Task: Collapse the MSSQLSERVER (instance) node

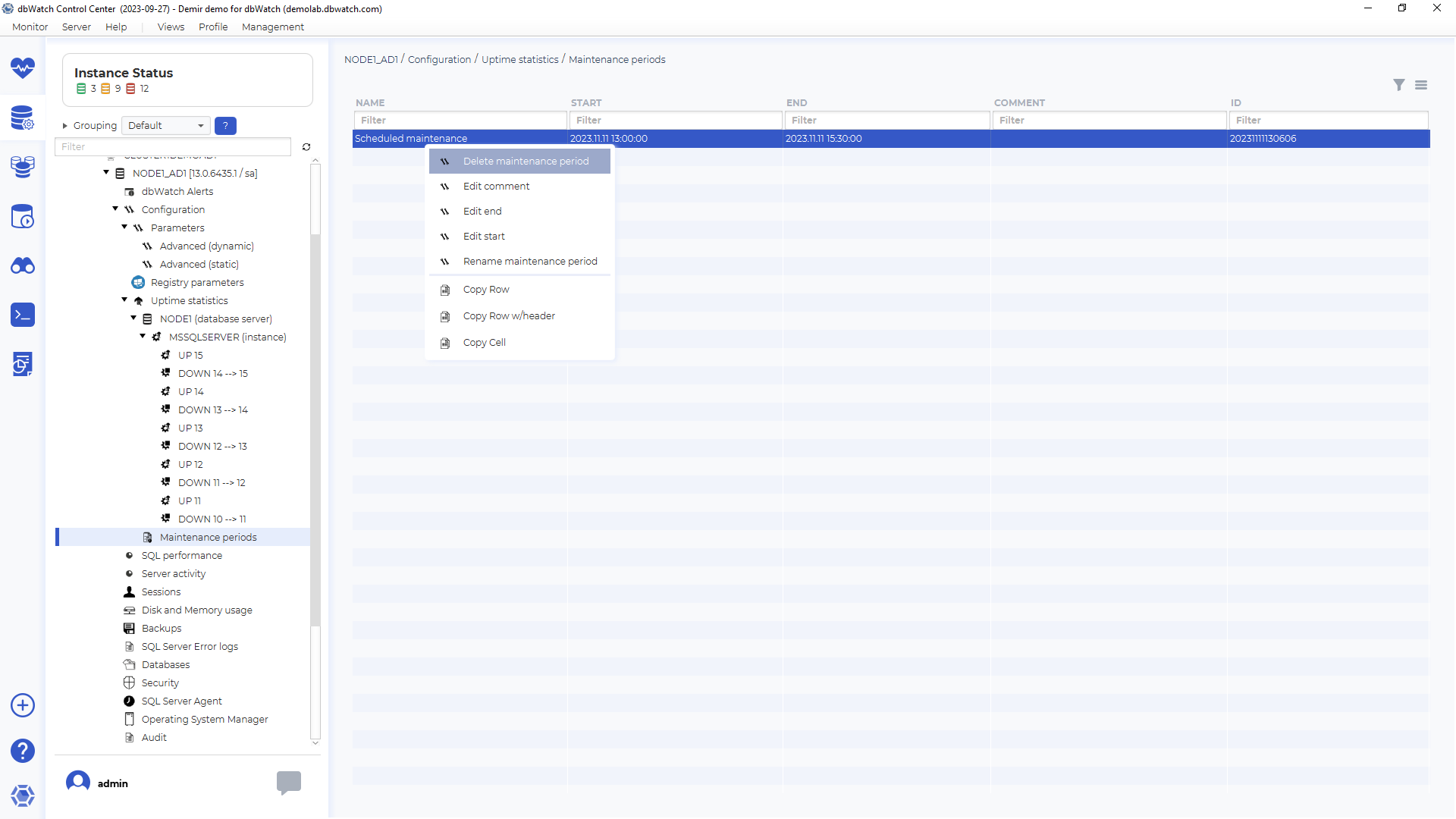Action: (143, 337)
